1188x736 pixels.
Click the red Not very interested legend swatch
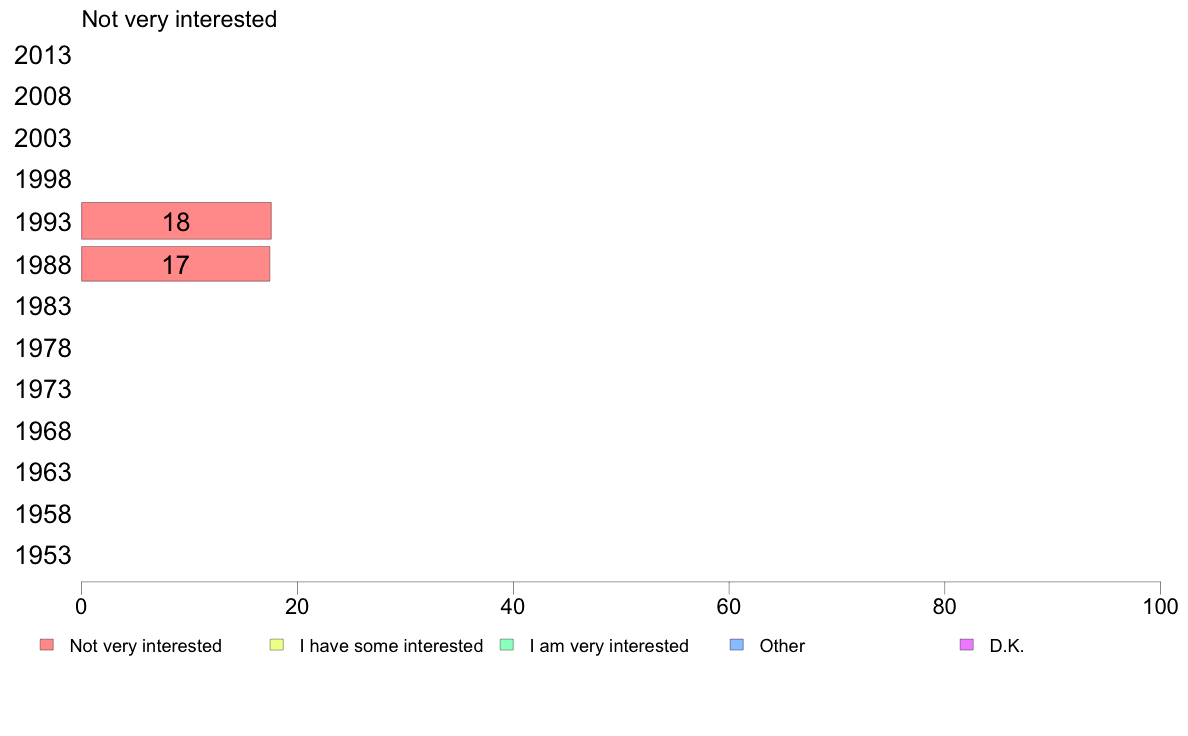[47, 645]
